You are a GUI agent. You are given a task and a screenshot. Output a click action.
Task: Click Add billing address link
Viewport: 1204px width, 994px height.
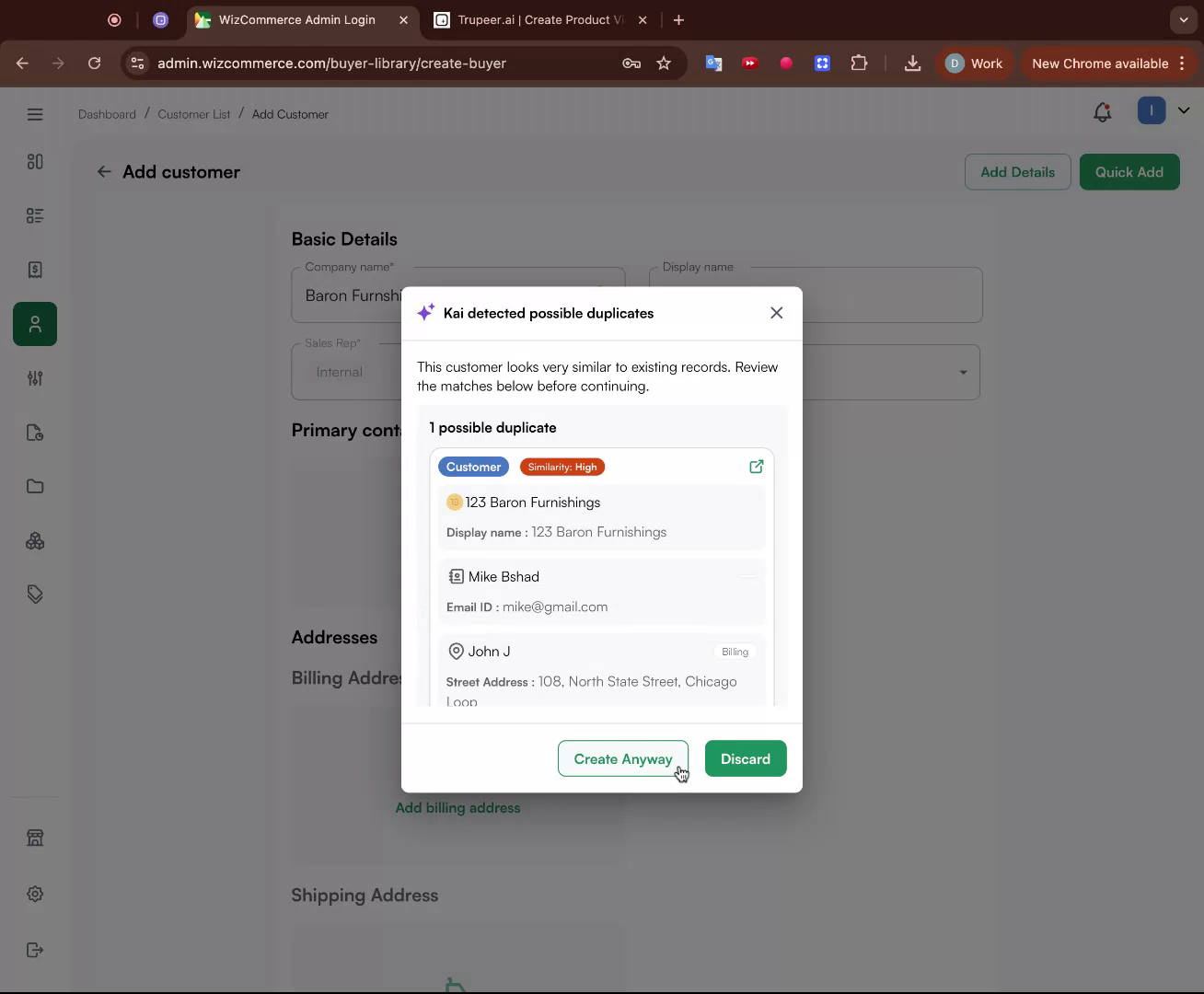457,808
